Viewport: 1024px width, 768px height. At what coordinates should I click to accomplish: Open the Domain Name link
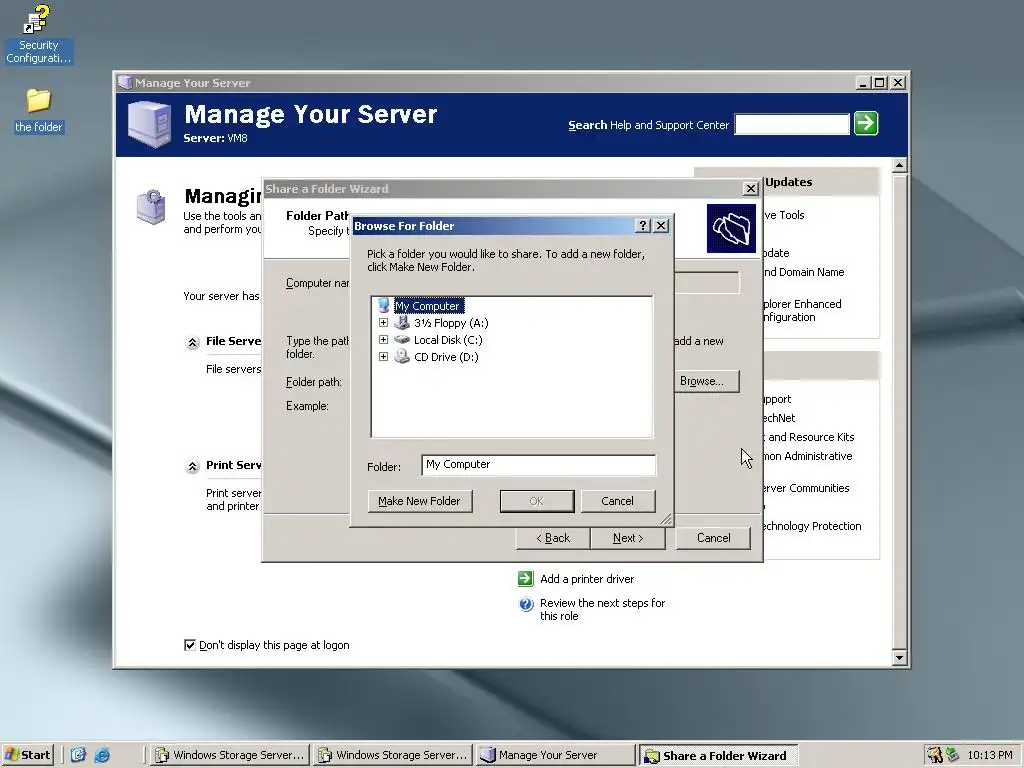[x=804, y=272]
